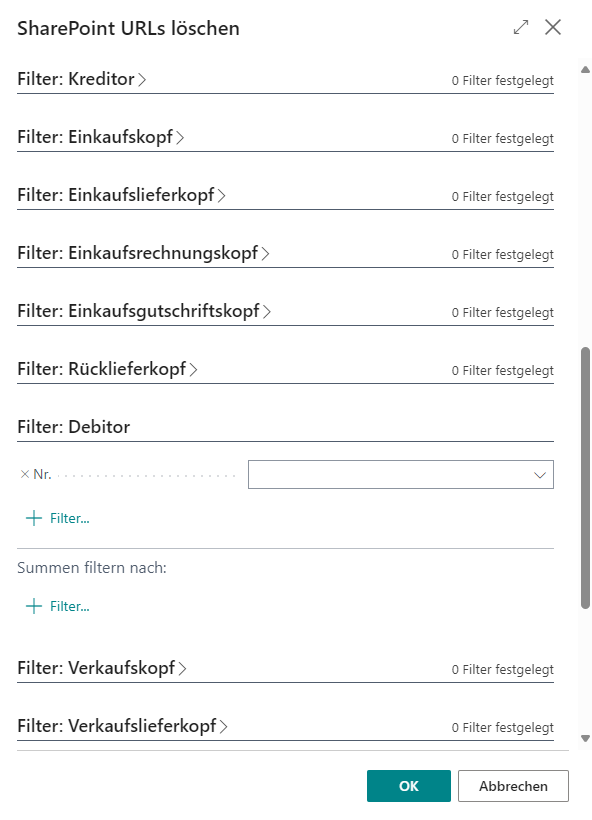Screen dimensions: 592x820
Task: Expand the dialog to full screen
Action: (521, 28)
